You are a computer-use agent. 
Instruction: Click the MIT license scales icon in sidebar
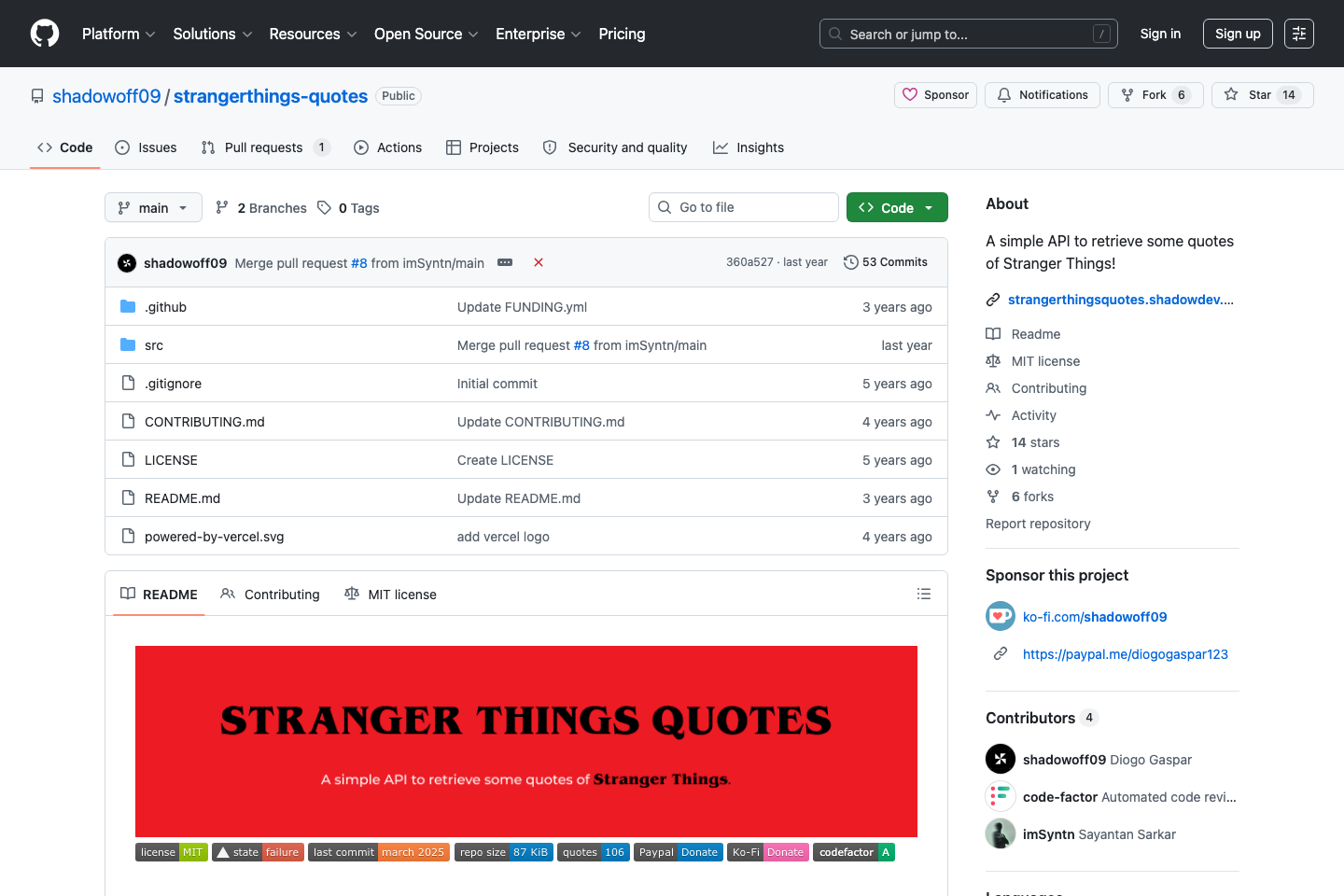tap(992, 361)
